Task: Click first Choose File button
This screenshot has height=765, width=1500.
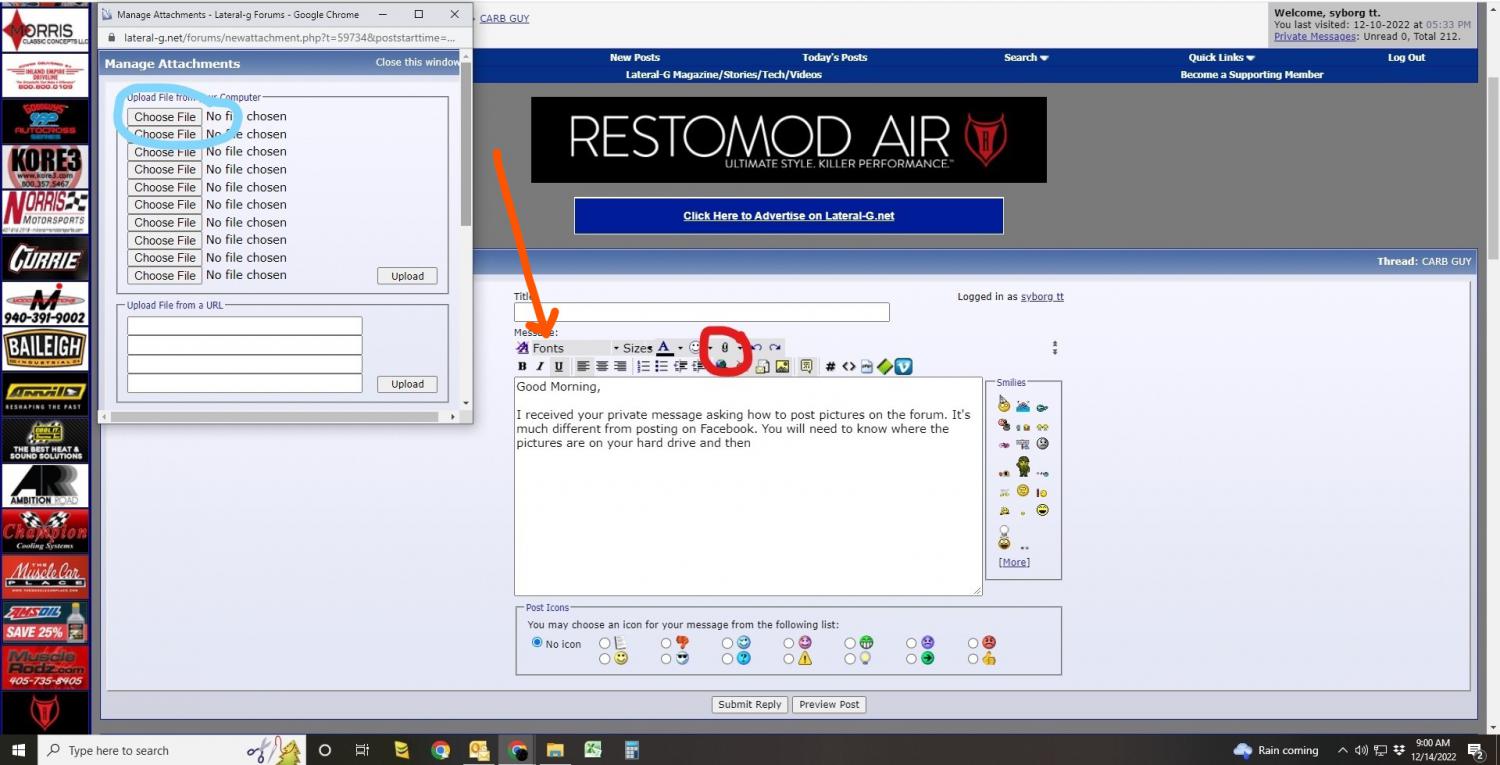Action: (165, 117)
